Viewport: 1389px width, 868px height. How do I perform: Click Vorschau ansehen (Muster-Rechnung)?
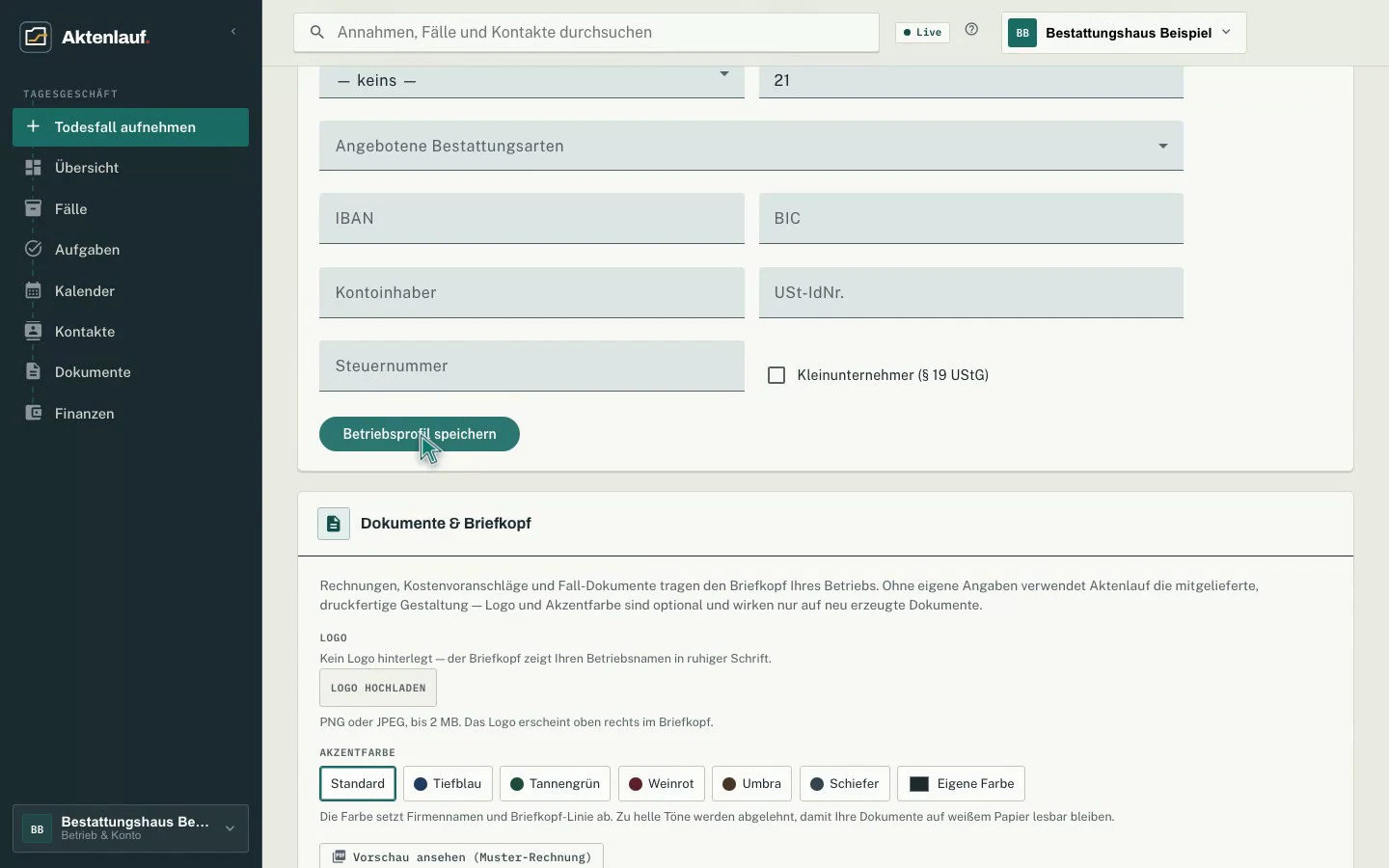coord(462,856)
